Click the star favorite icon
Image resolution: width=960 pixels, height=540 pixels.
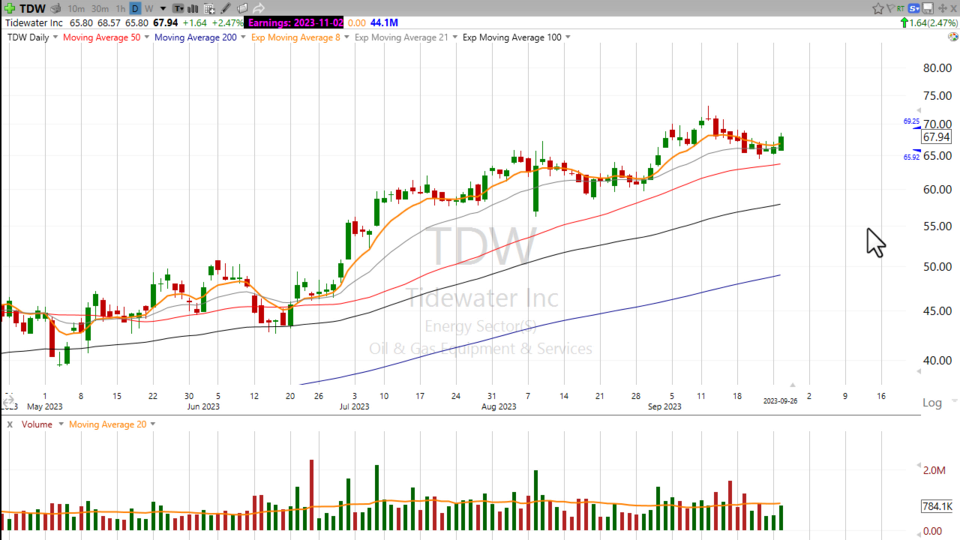878,8
